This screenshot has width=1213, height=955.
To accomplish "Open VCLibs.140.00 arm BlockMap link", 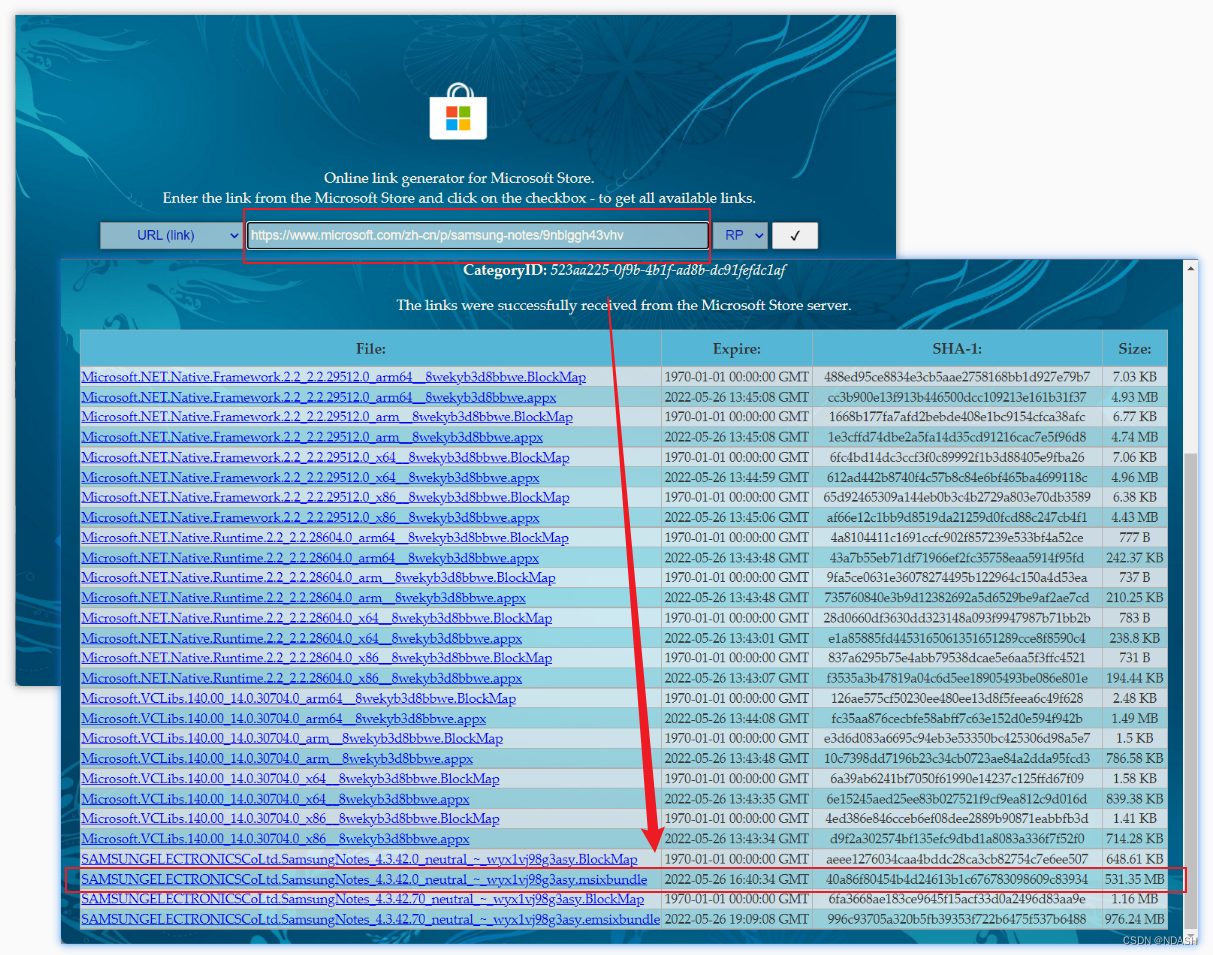I will coord(292,738).
